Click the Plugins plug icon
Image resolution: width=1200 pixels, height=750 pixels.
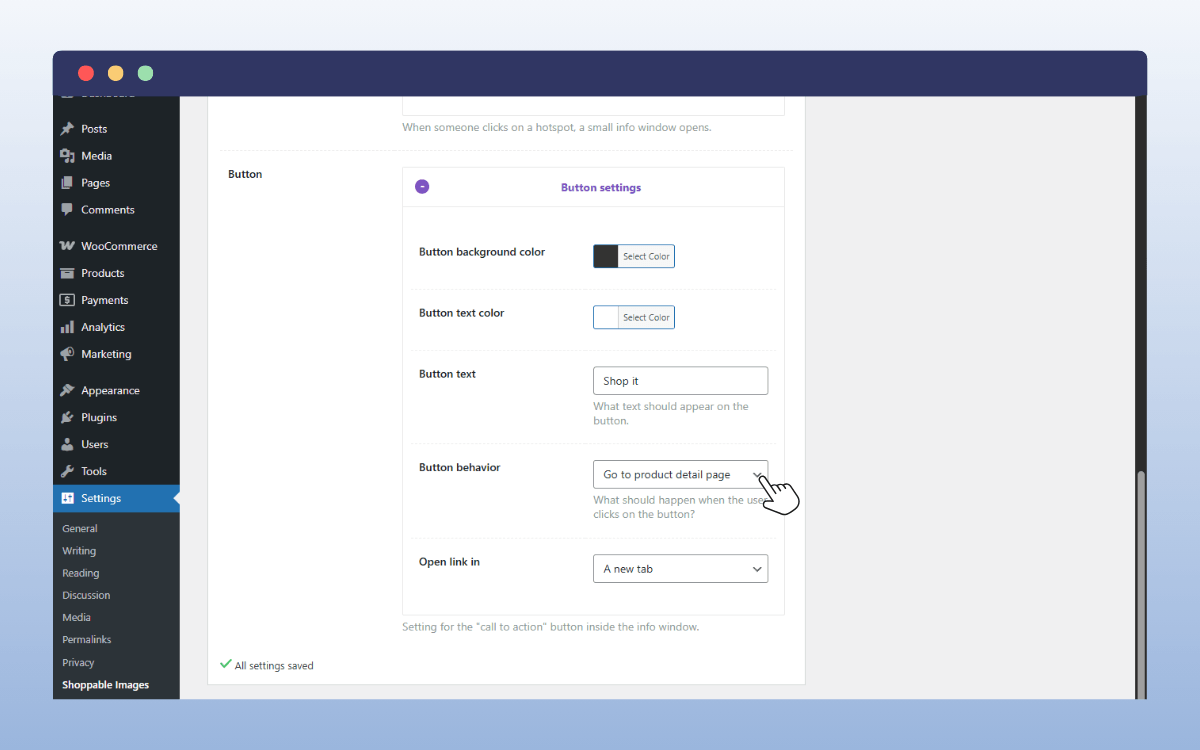[x=67, y=418]
